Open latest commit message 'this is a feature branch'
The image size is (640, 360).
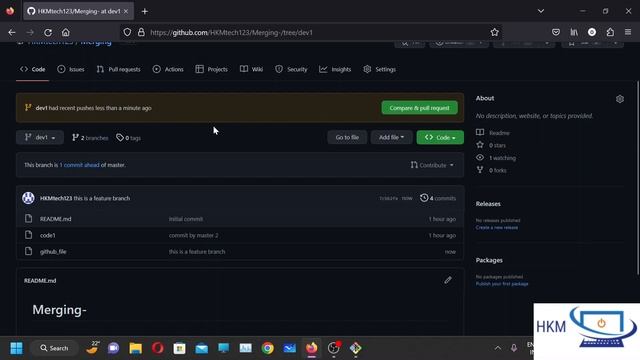(102, 198)
